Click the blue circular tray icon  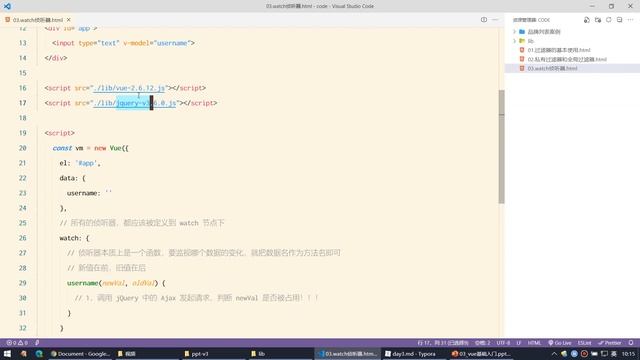(574, 354)
